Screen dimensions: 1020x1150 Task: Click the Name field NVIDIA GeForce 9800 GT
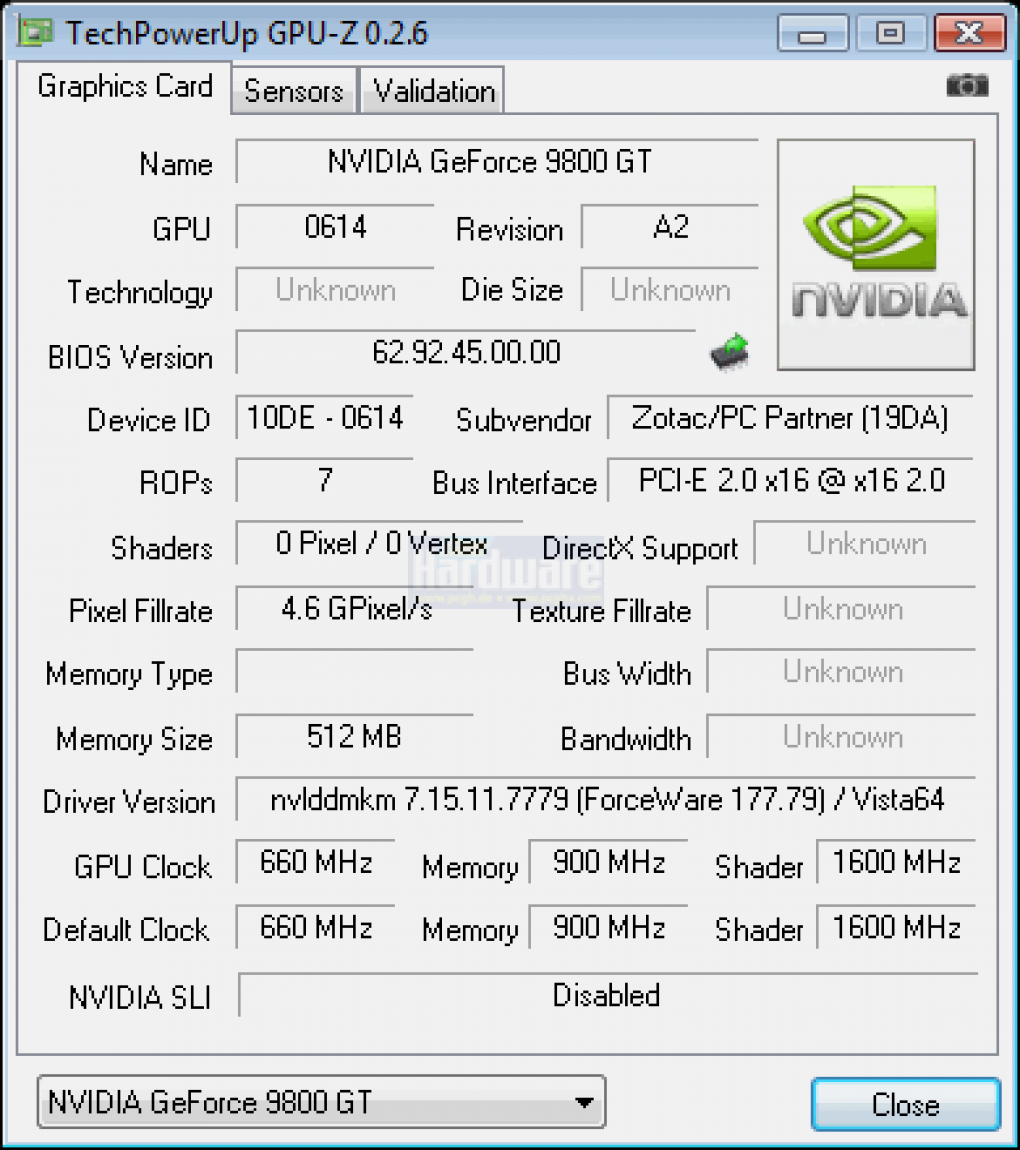pos(496,161)
